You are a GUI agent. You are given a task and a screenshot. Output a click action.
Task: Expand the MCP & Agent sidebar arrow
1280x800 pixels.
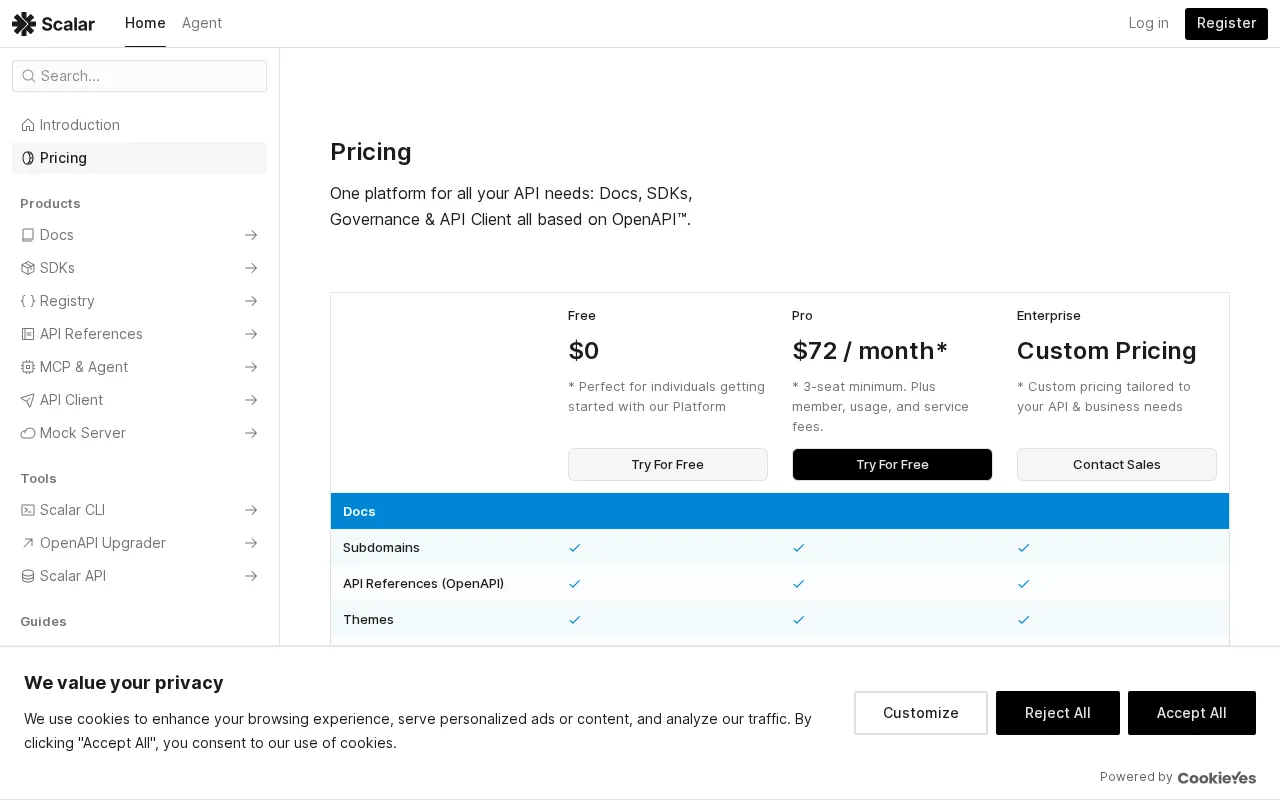pyautogui.click(x=251, y=367)
